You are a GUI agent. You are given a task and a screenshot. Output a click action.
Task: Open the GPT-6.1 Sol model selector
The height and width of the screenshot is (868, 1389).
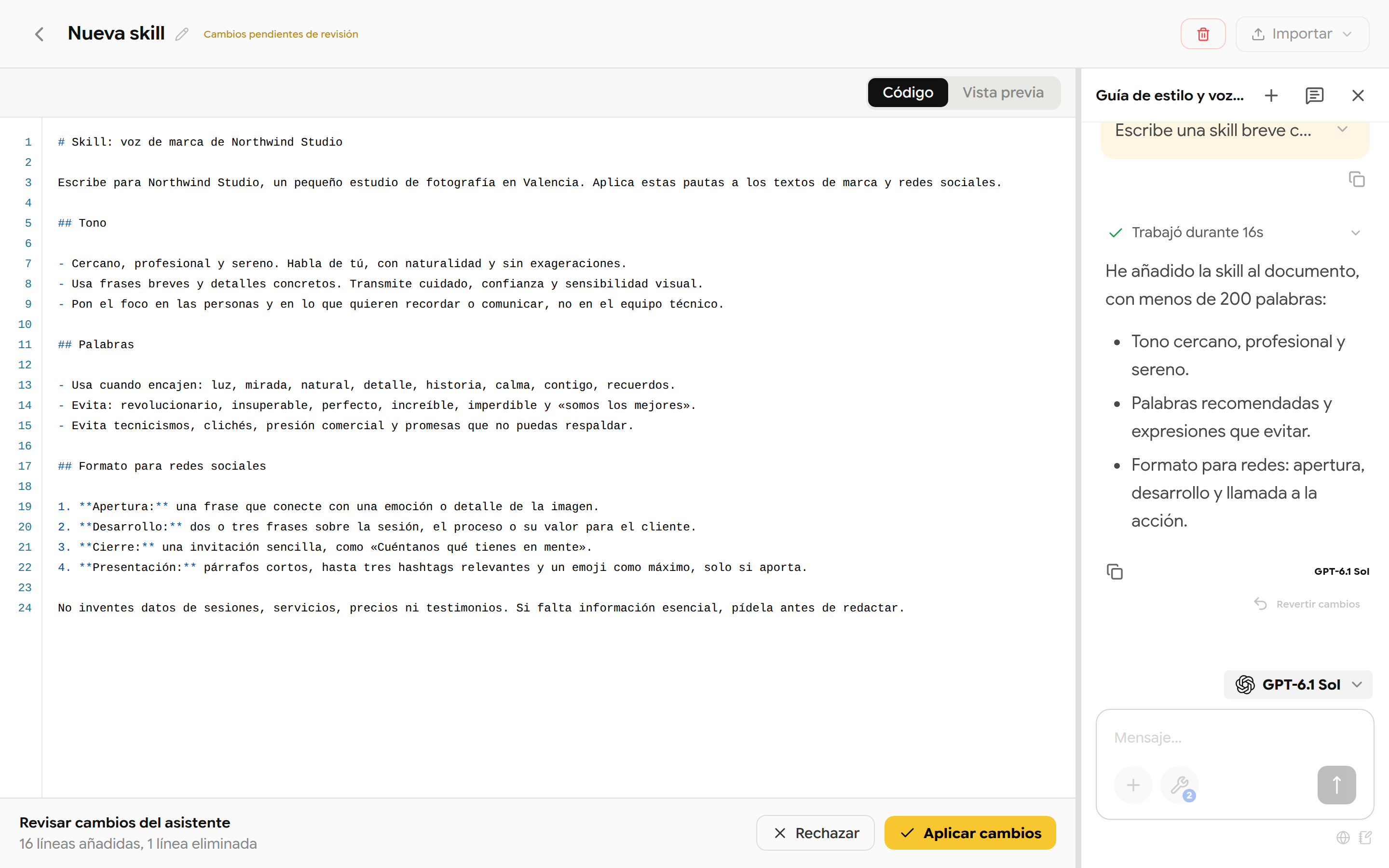[1298, 684]
